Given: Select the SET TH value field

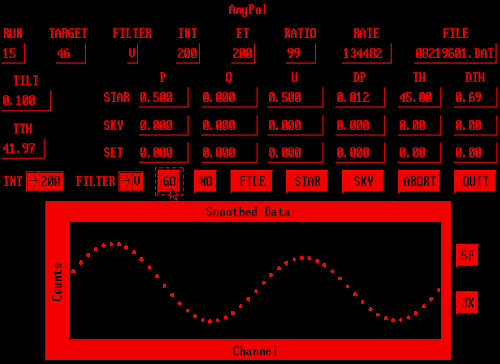Looking at the screenshot, I should pos(419,153).
